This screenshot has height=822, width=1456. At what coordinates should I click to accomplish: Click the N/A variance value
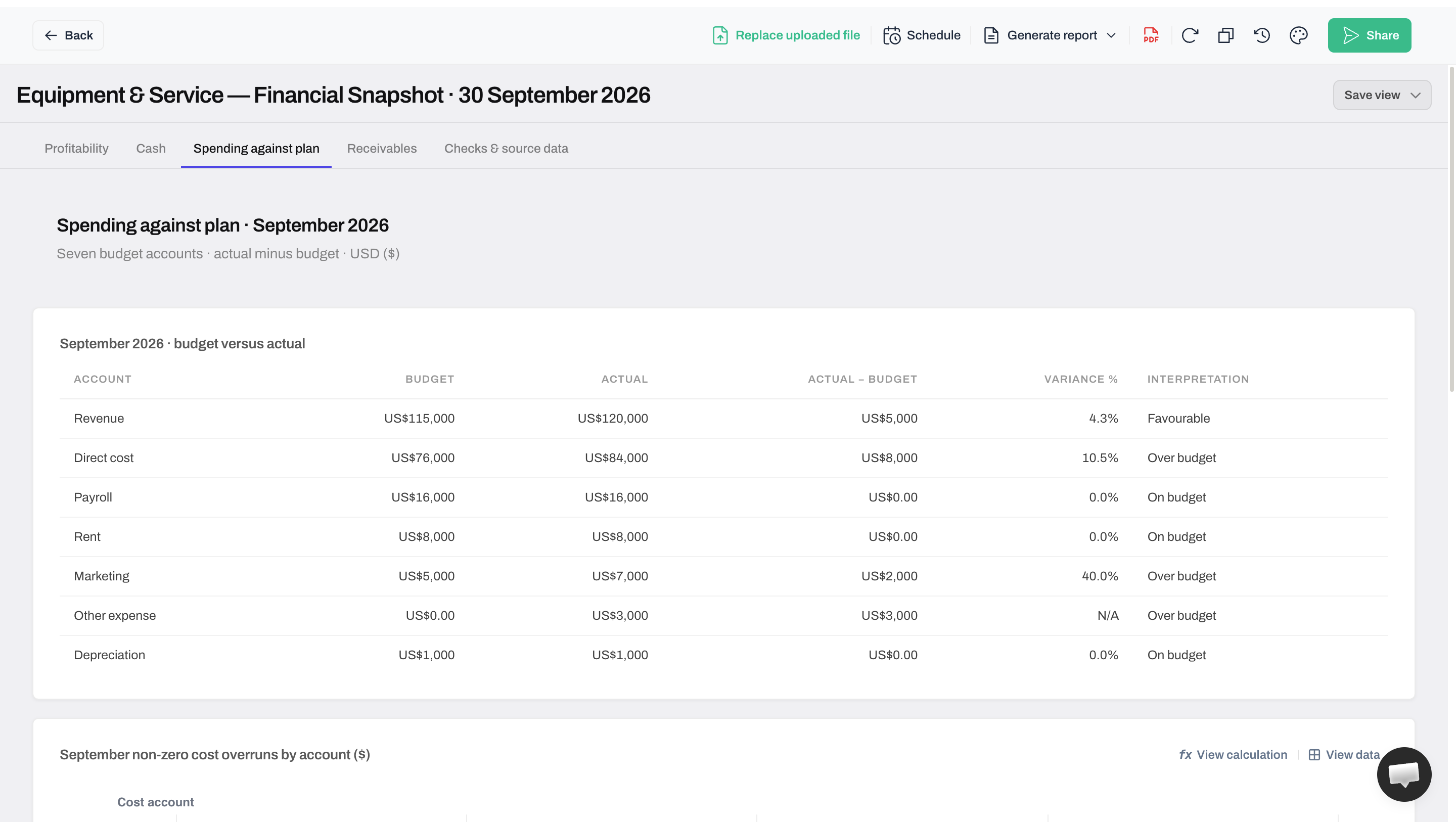[1108, 616]
